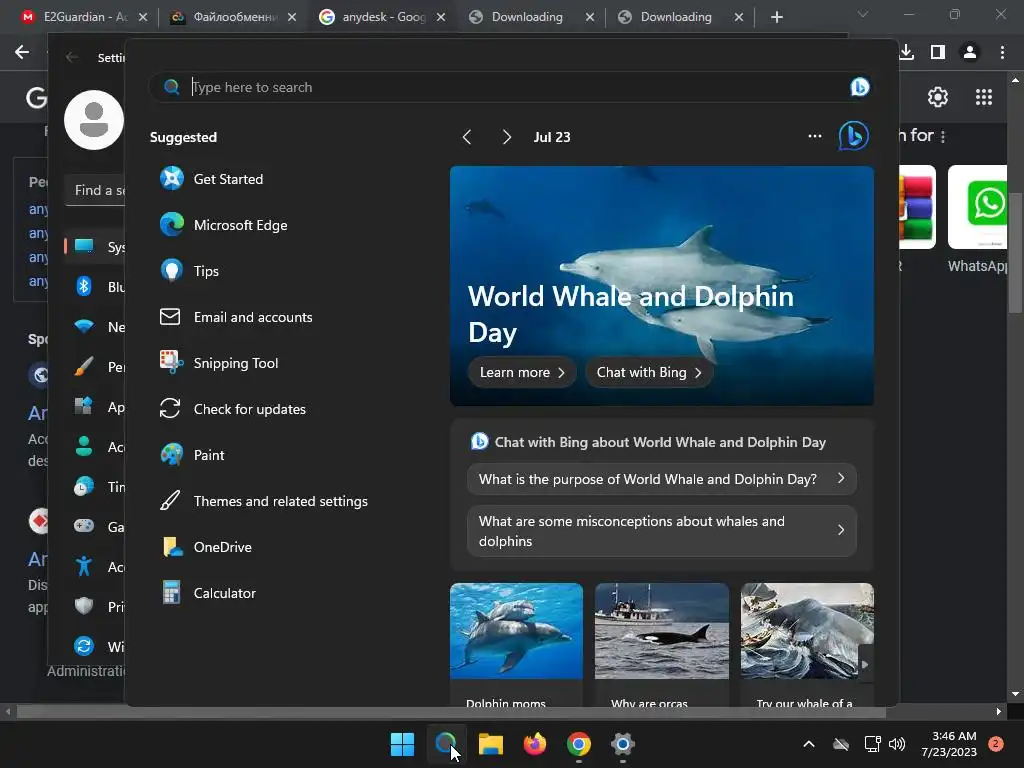Click Google page settings gear icon
The height and width of the screenshot is (768, 1024).
coord(938,97)
